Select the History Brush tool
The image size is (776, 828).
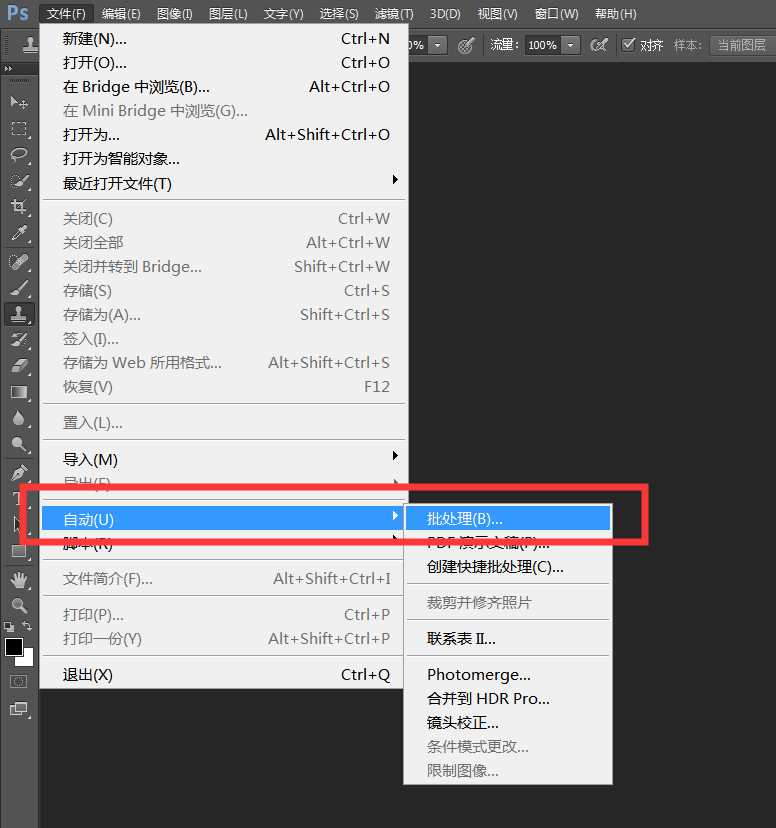[x=19, y=340]
